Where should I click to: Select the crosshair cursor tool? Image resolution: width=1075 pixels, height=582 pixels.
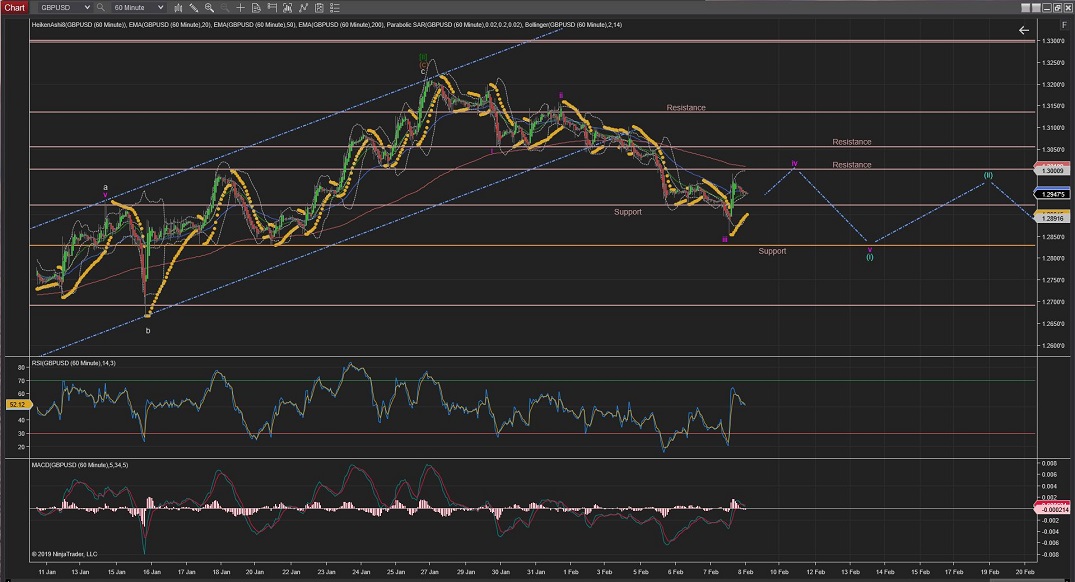coord(241,8)
